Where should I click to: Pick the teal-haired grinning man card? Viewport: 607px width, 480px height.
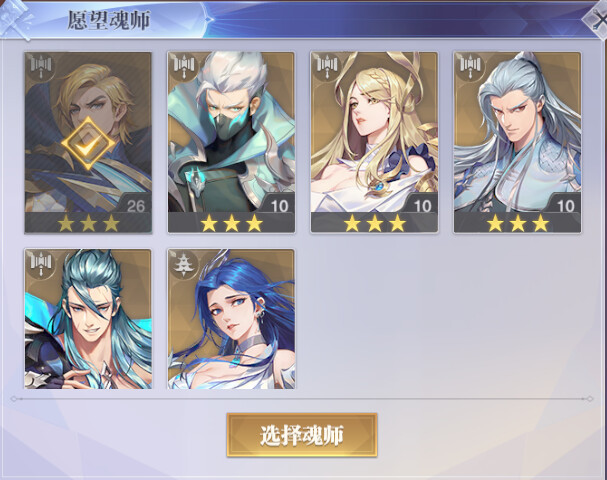(88, 319)
